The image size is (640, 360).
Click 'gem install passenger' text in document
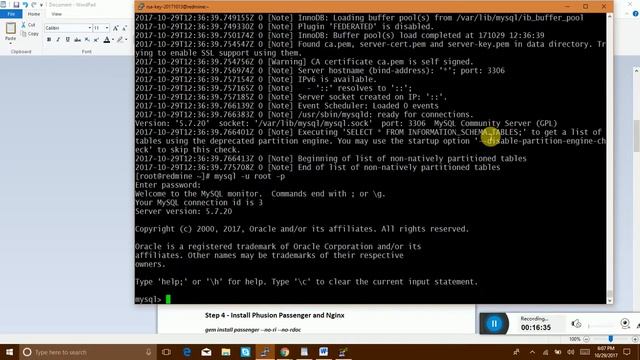pyautogui.click(x=253, y=329)
